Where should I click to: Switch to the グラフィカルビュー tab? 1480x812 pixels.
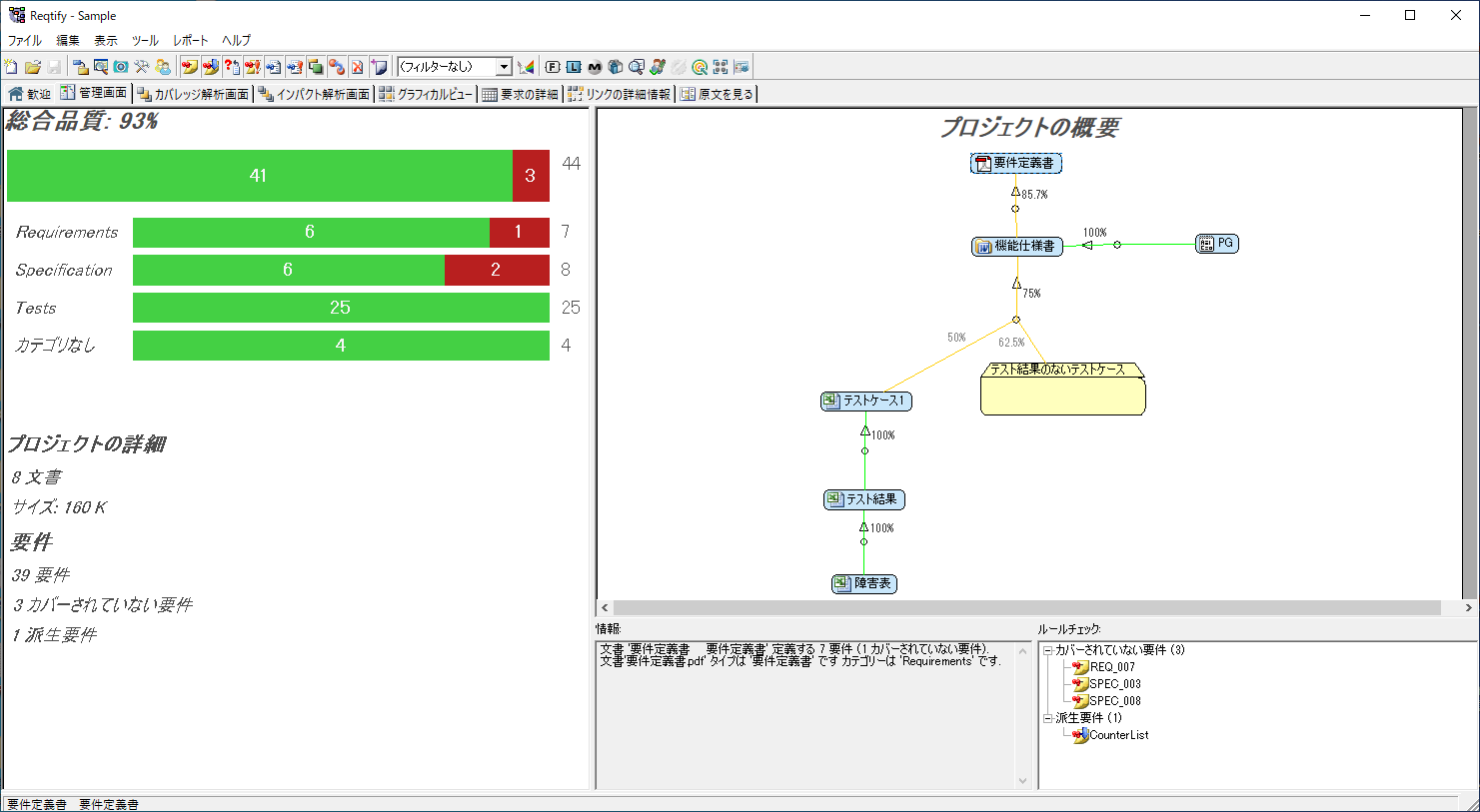[x=426, y=94]
